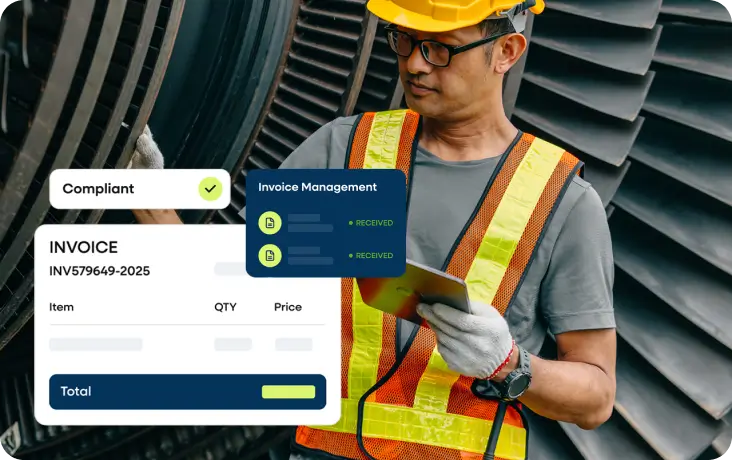Click the price placeholder under Price
732x460 pixels.
coord(294,345)
